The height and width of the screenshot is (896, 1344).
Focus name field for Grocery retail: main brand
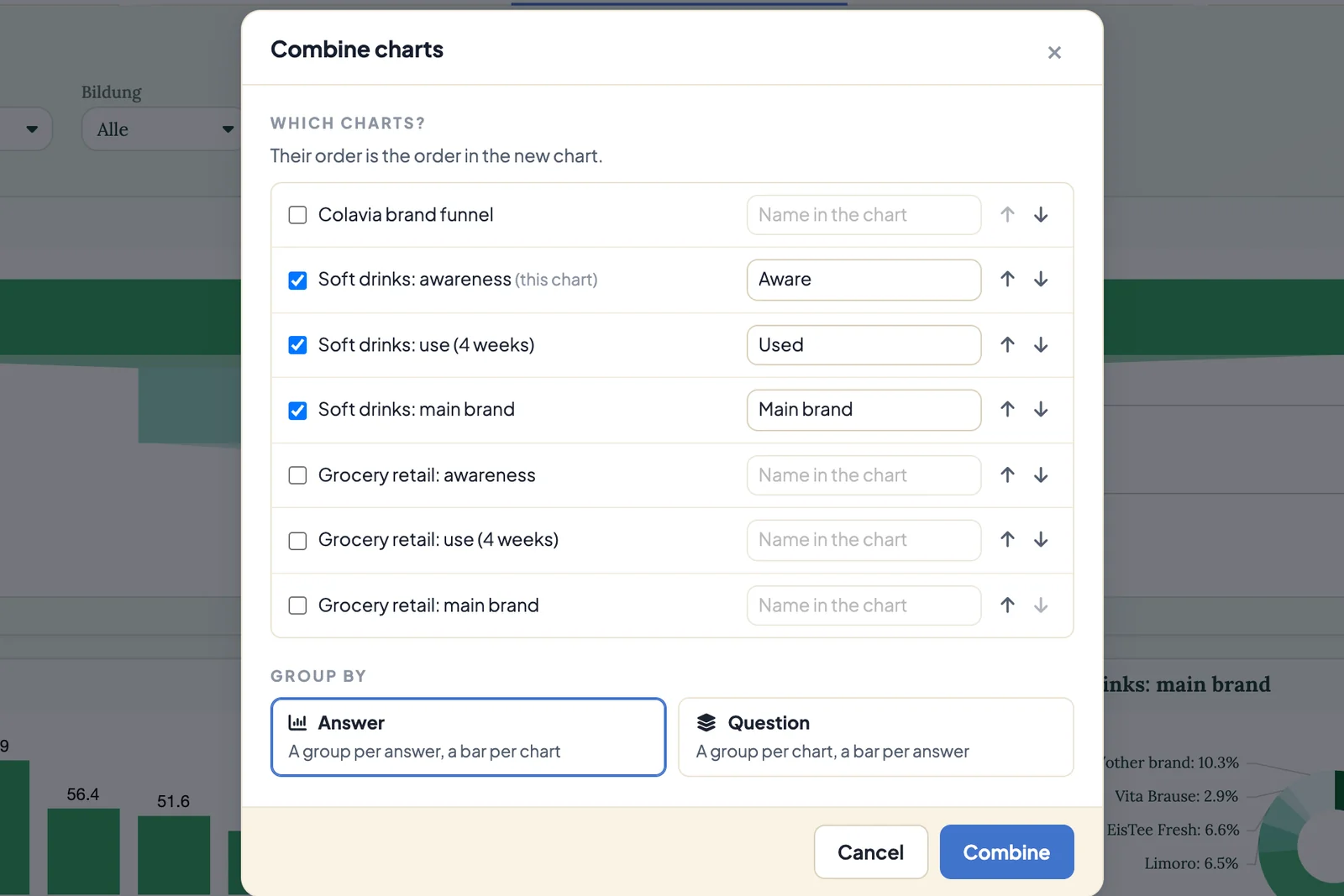(x=864, y=605)
